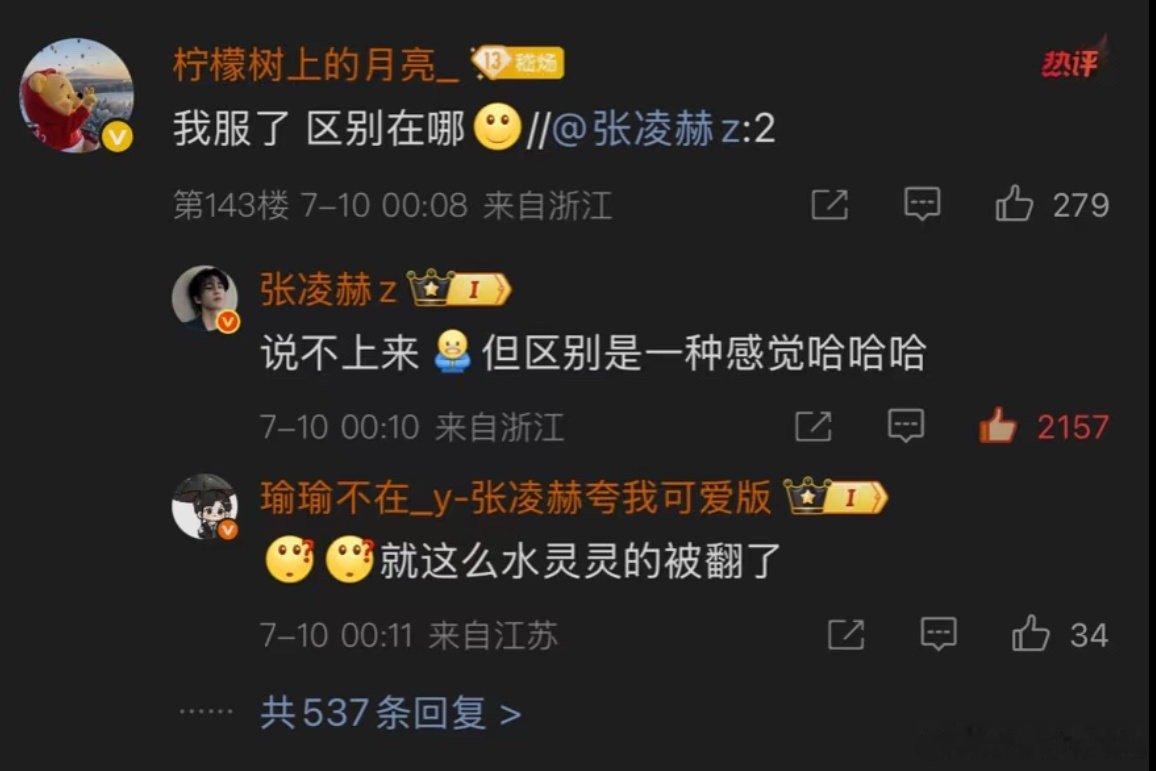Open the username 柠檬树上的月亮_
1156x771 pixels.
point(316,64)
